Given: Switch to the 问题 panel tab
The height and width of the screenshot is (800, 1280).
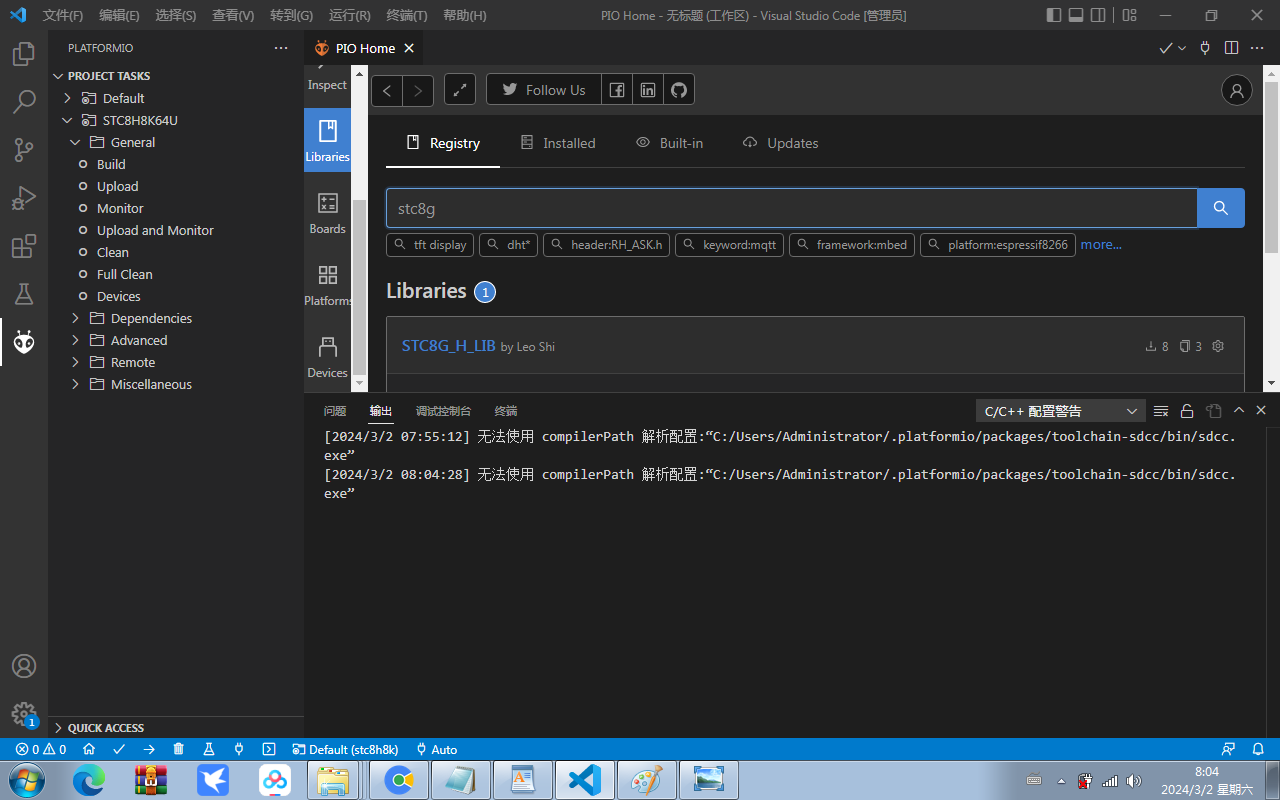Looking at the screenshot, I should click(335, 411).
